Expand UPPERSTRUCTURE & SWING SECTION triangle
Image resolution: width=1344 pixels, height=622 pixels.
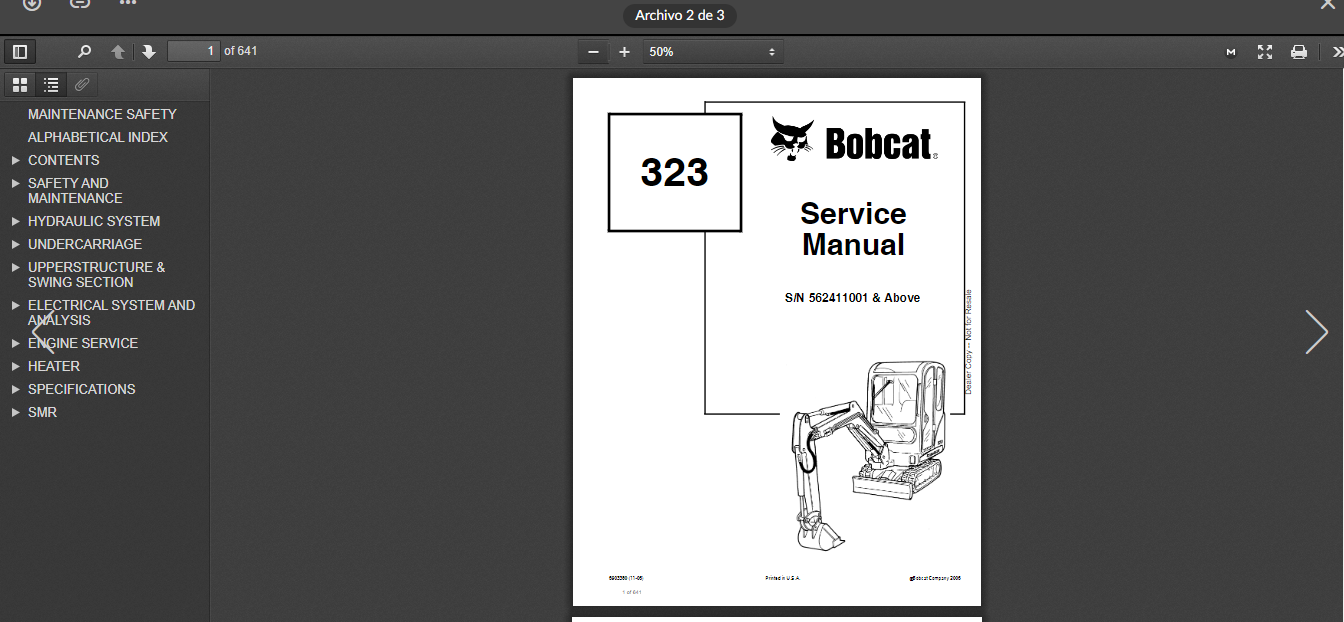click(x=15, y=267)
